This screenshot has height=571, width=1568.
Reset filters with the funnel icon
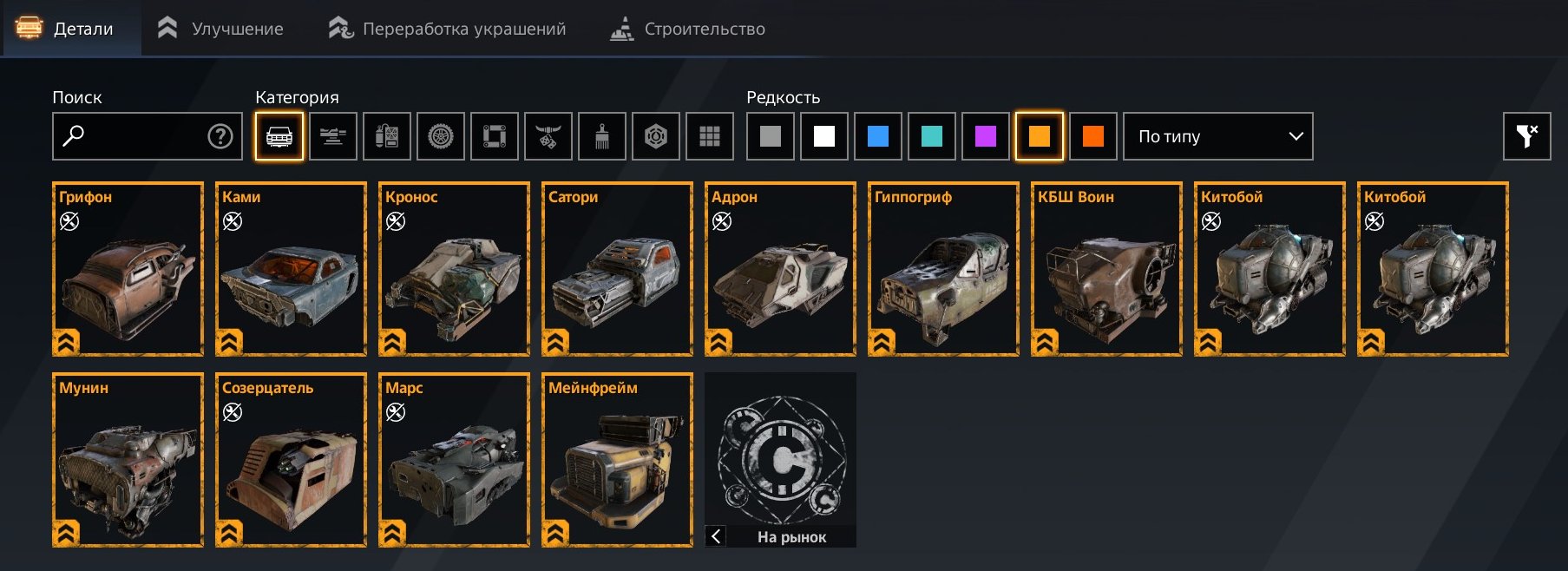click(1527, 136)
